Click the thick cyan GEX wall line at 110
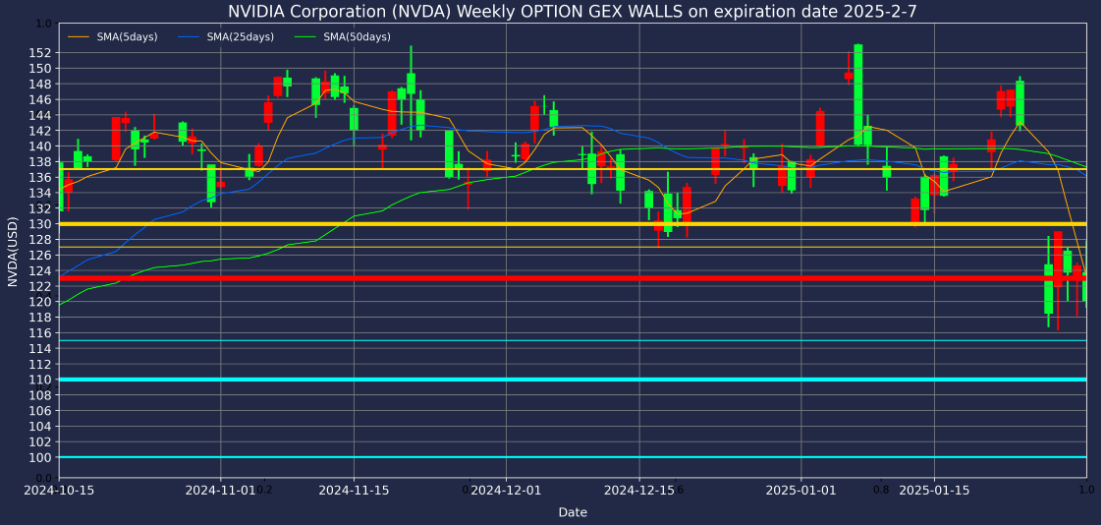The height and width of the screenshot is (525, 1101). click(572, 380)
